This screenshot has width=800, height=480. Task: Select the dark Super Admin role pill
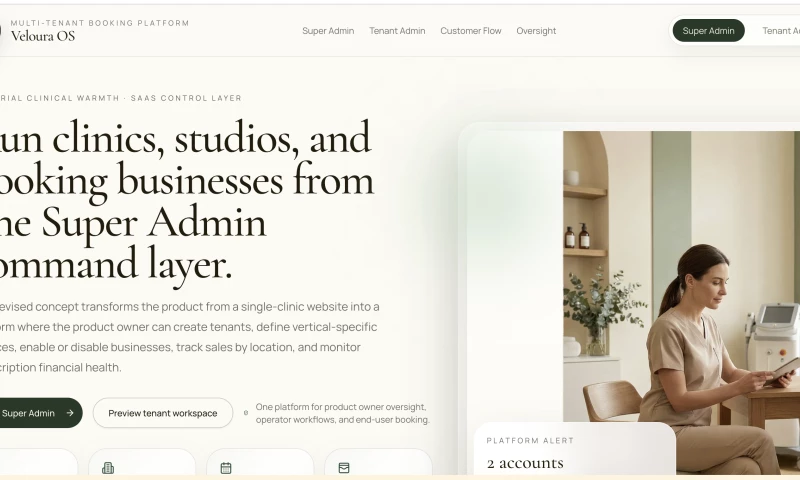tap(708, 31)
